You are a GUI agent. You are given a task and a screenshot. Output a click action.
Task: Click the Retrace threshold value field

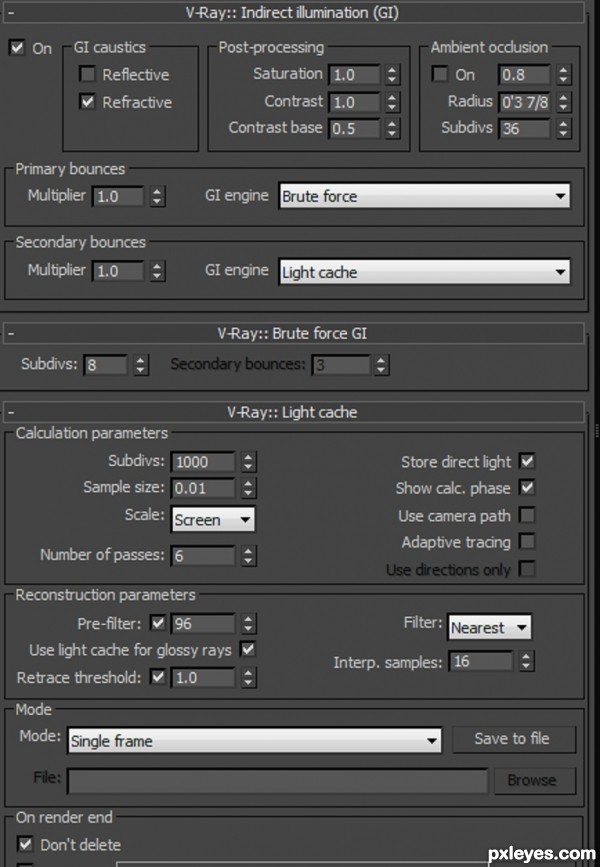pyautogui.click(x=203, y=678)
